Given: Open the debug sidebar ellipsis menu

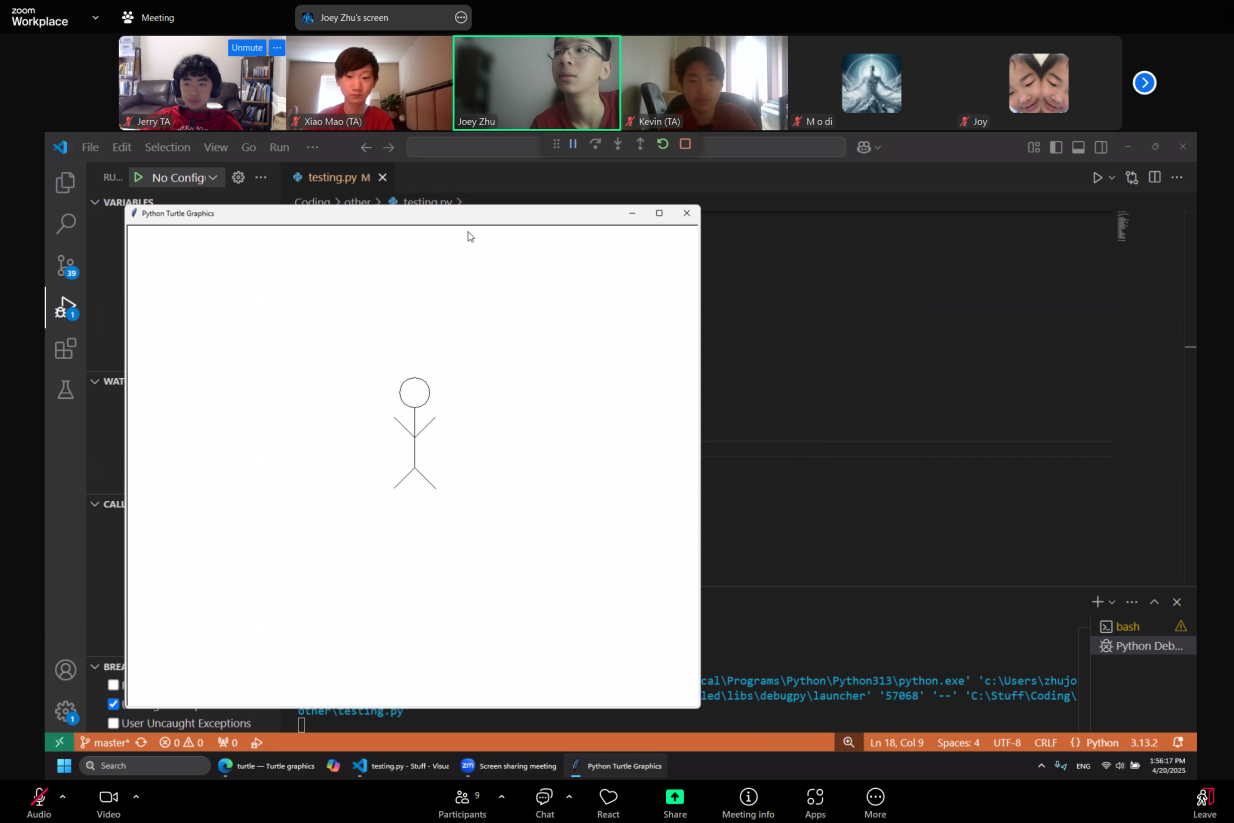Looking at the screenshot, I should (261, 177).
